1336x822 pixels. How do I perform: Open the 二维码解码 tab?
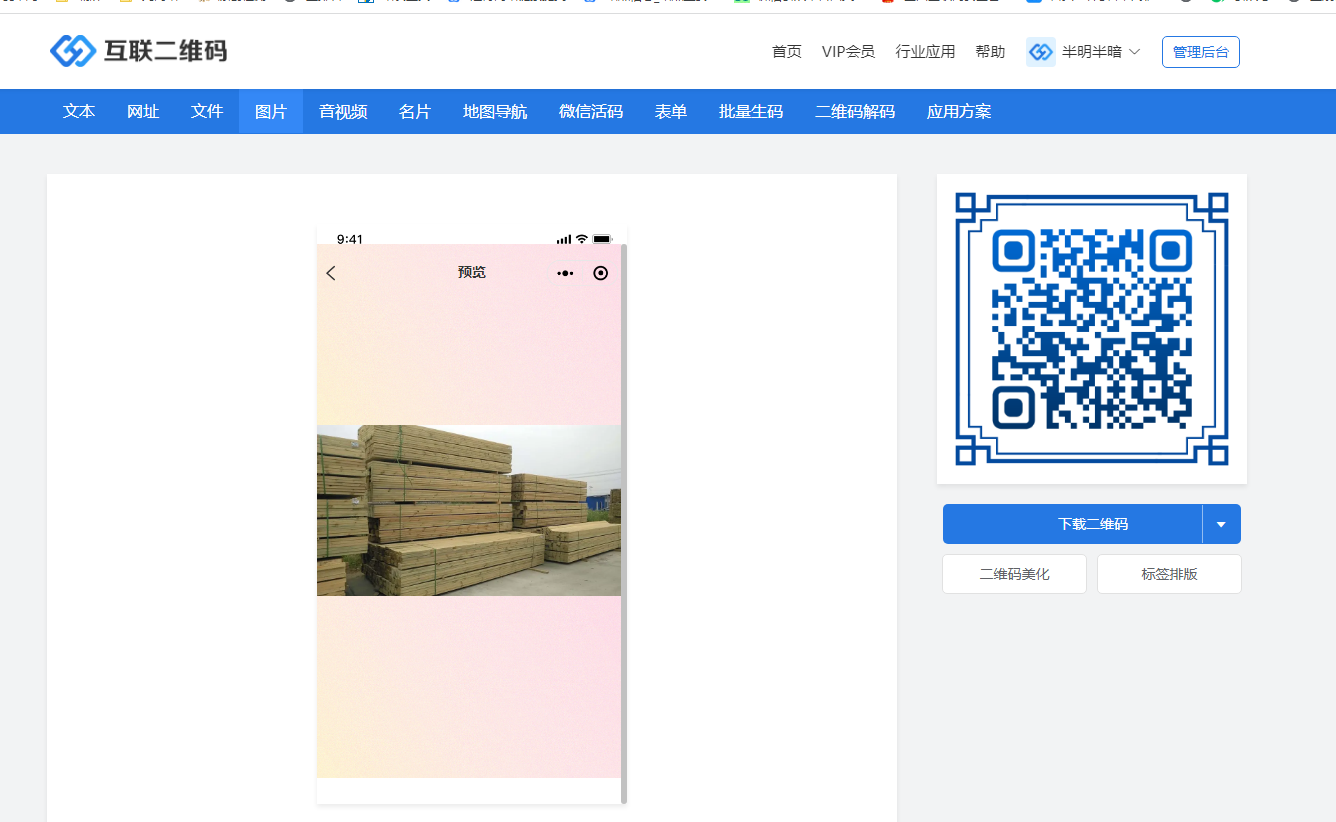click(855, 111)
